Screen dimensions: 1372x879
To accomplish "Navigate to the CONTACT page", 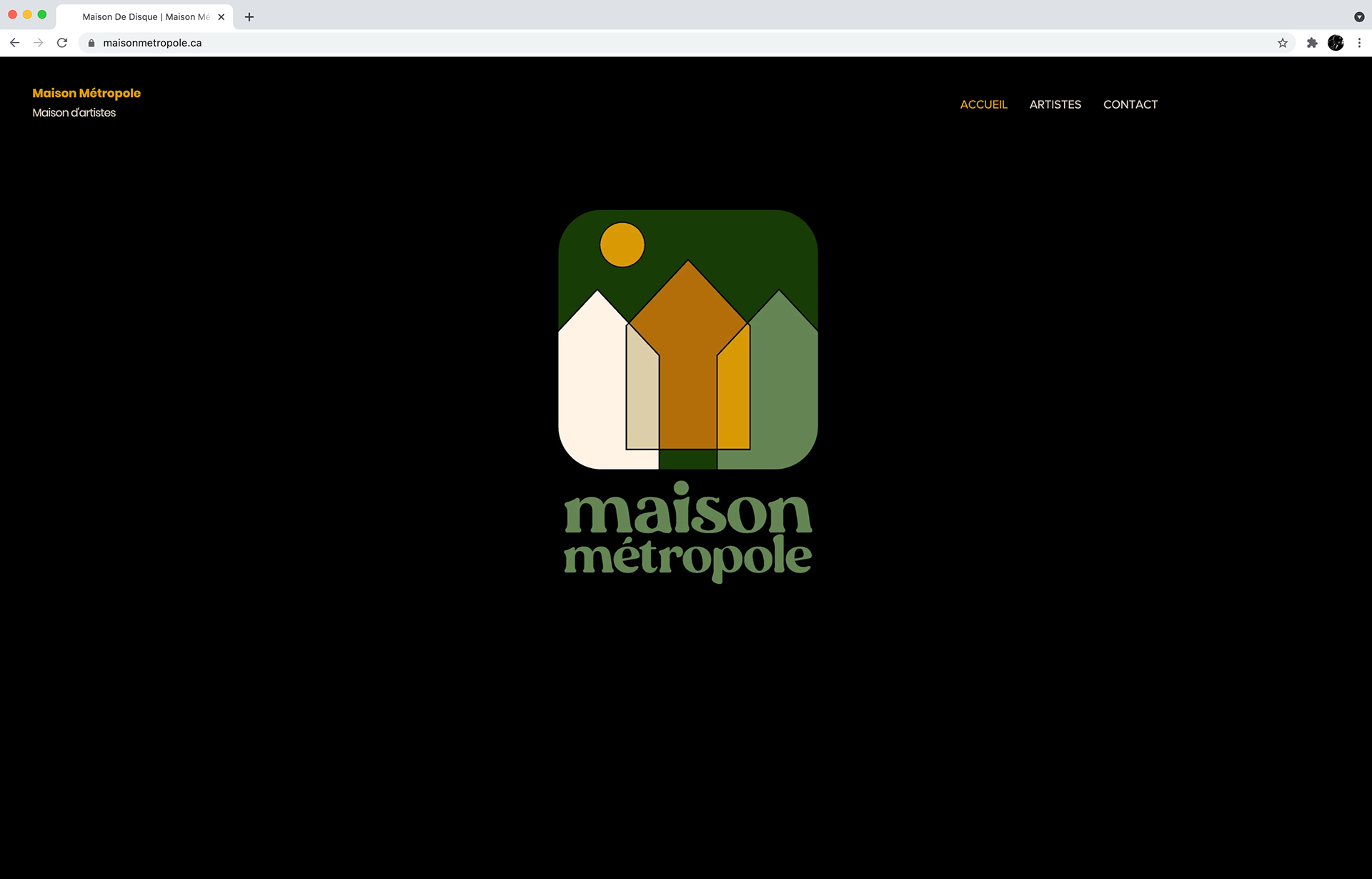I will point(1130,104).
